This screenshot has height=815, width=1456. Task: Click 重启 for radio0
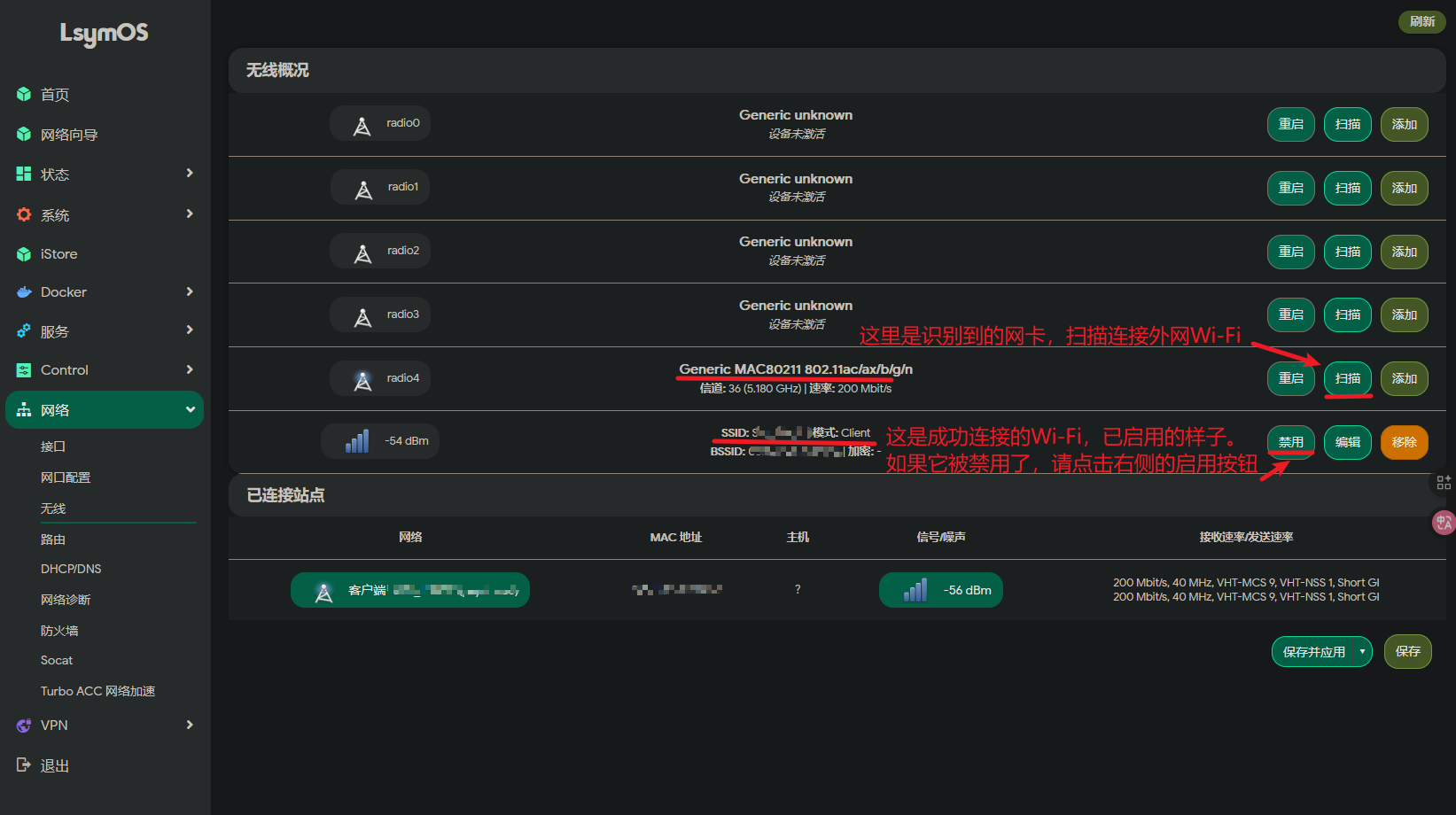pos(1291,124)
